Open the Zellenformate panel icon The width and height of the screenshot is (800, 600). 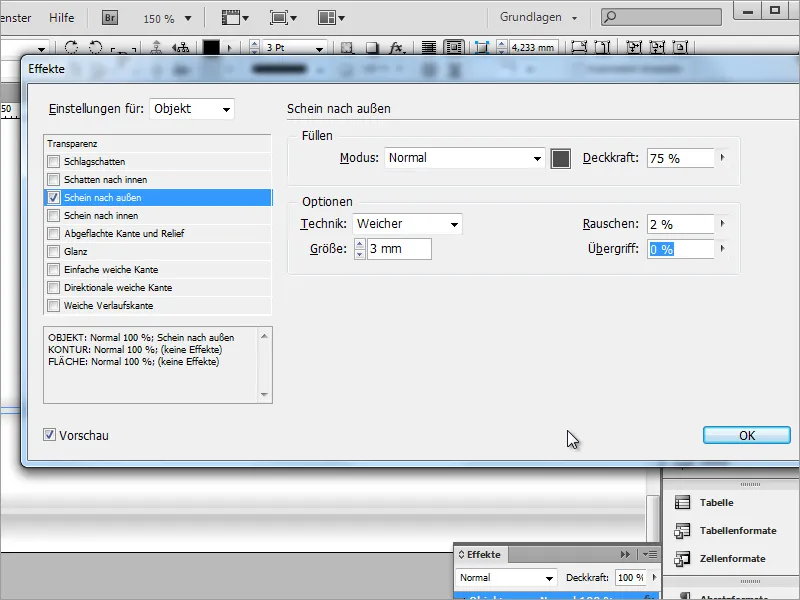tap(682, 559)
